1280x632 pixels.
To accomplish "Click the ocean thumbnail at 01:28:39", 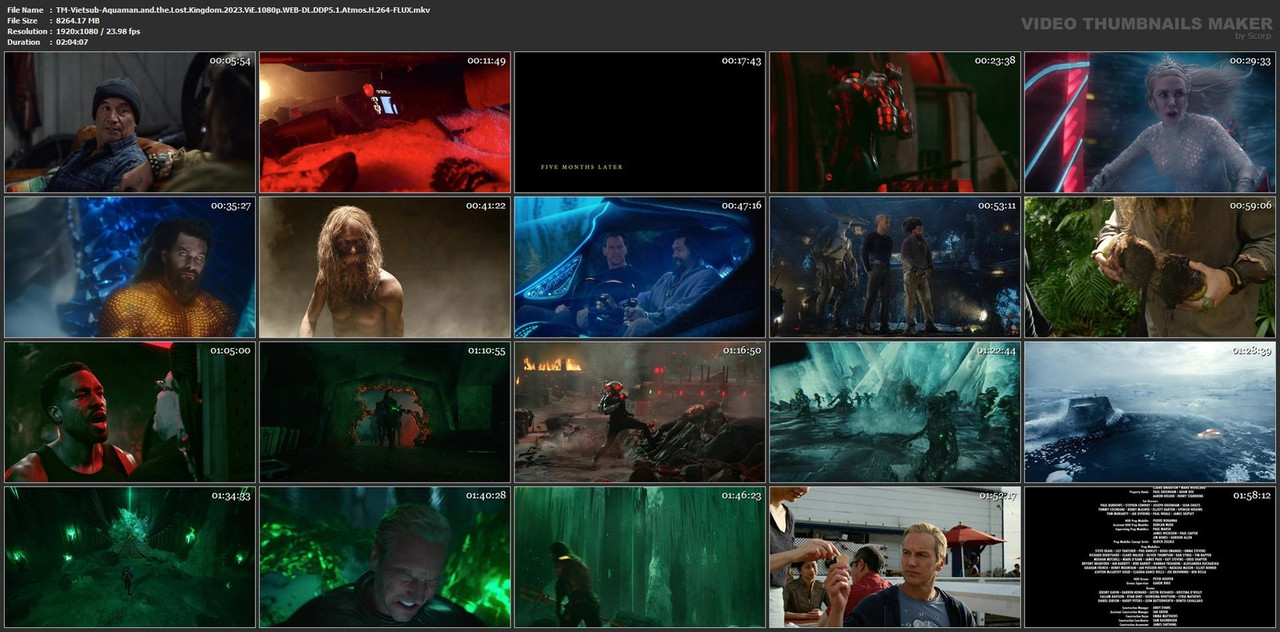I will [1150, 412].
